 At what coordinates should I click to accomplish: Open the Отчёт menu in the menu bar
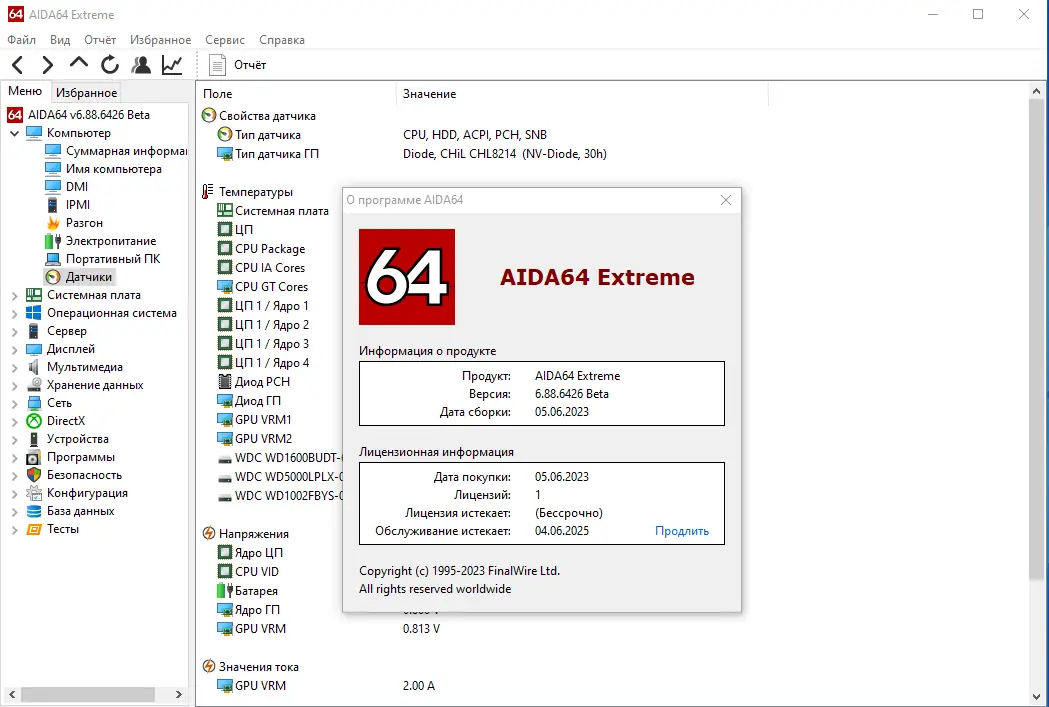click(100, 40)
